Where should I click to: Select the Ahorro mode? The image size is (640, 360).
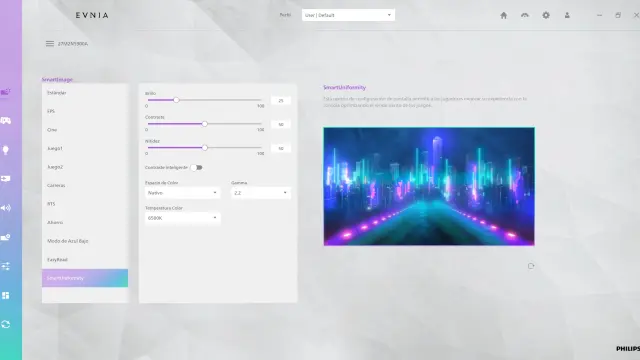85,222
